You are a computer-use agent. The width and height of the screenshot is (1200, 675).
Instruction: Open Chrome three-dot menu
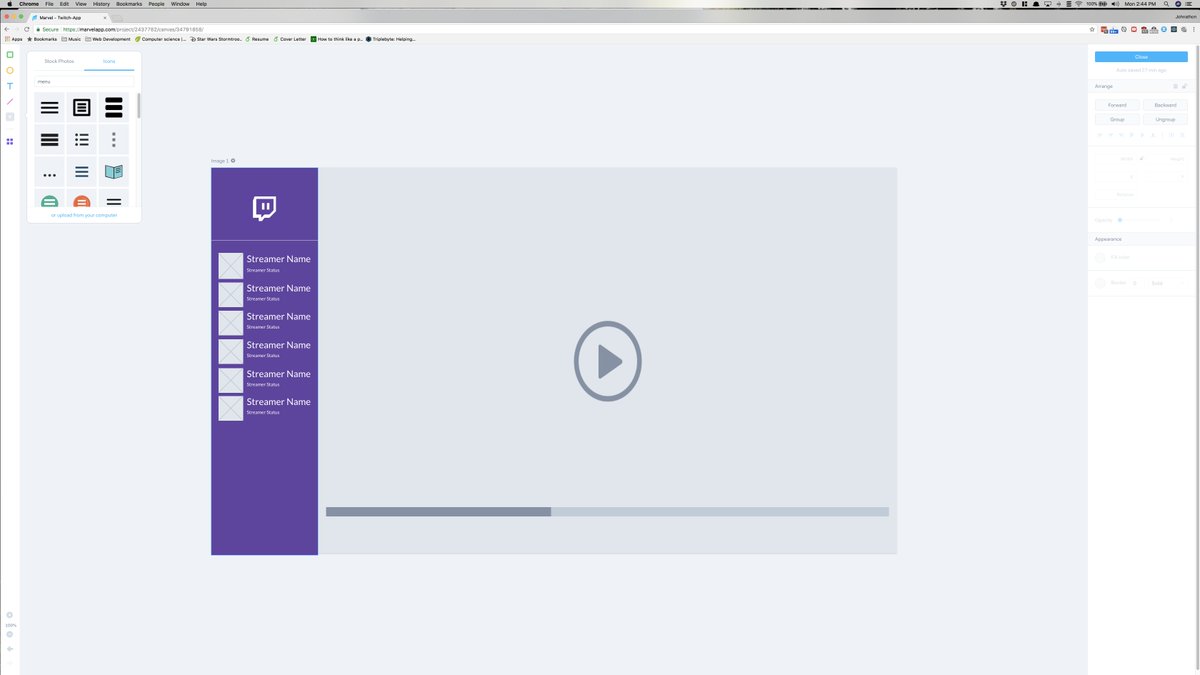[x=1192, y=29]
